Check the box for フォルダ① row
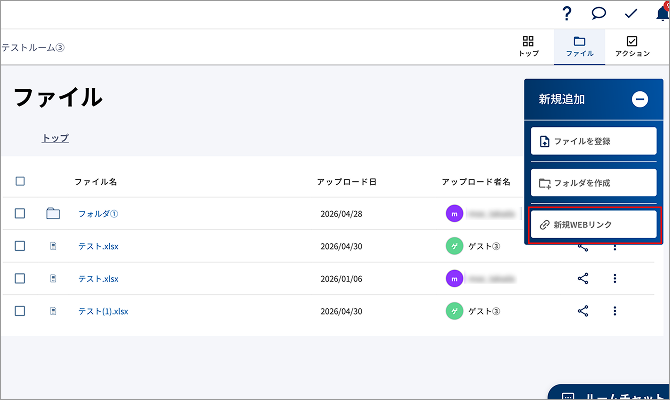Viewport: 670px width, 400px height. 20,213
